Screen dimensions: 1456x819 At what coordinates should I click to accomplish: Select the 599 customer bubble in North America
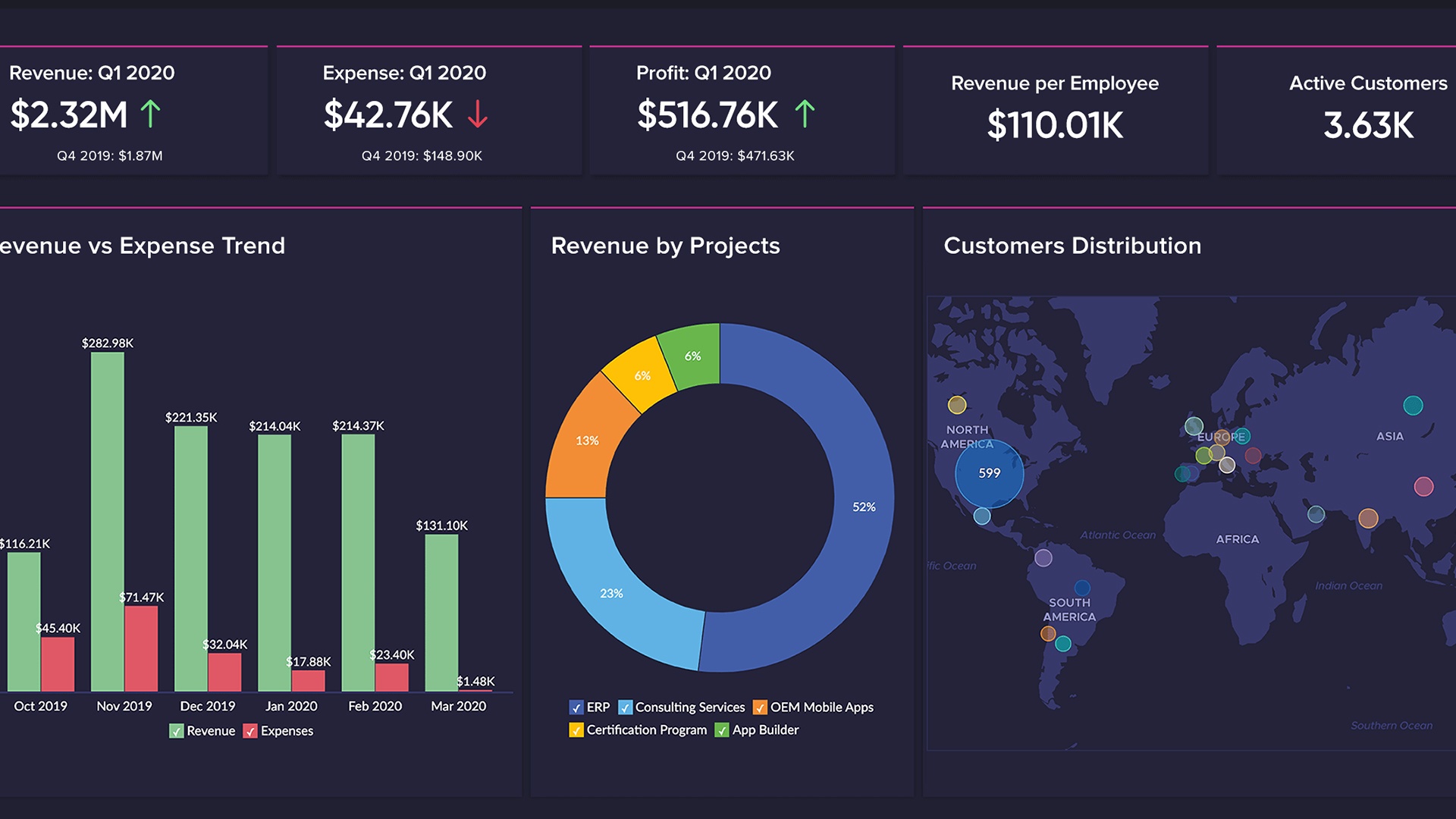989,473
